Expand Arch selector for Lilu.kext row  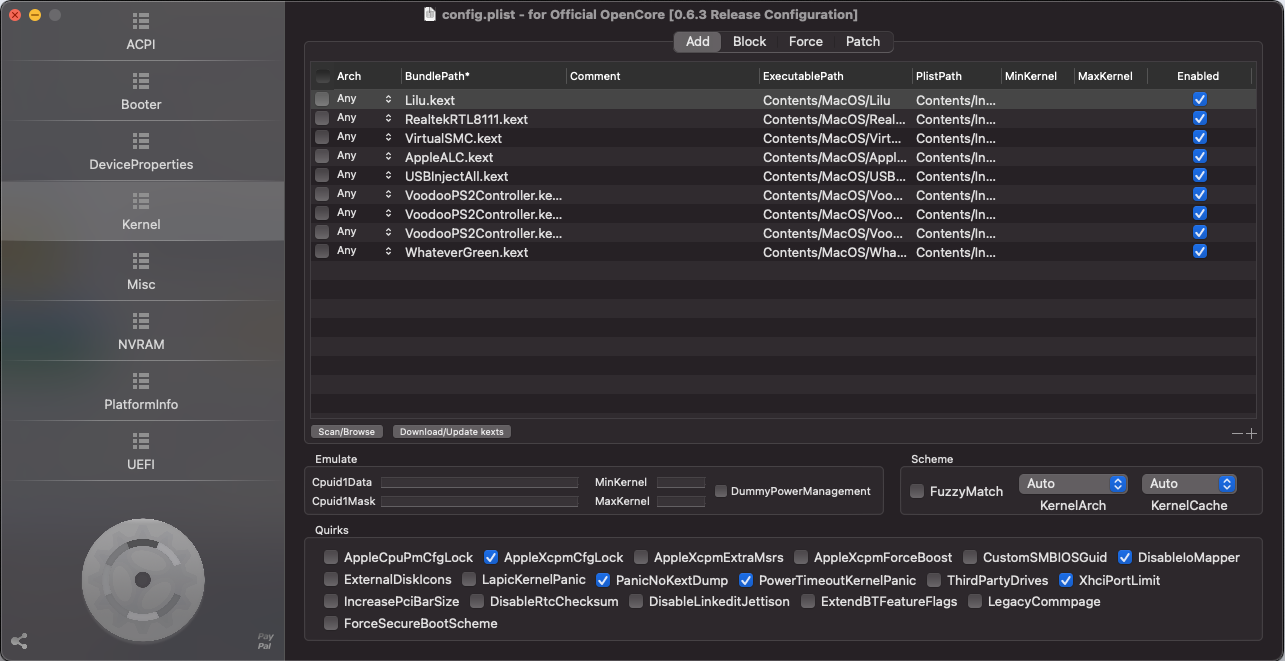[388, 99]
